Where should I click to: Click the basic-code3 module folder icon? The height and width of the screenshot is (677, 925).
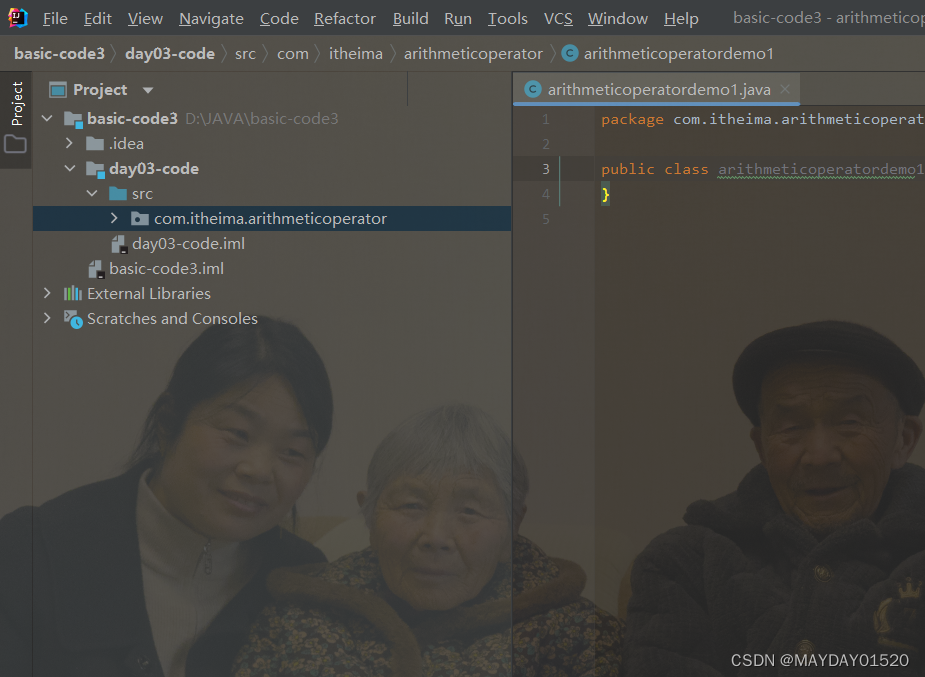(x=73, y=119)
